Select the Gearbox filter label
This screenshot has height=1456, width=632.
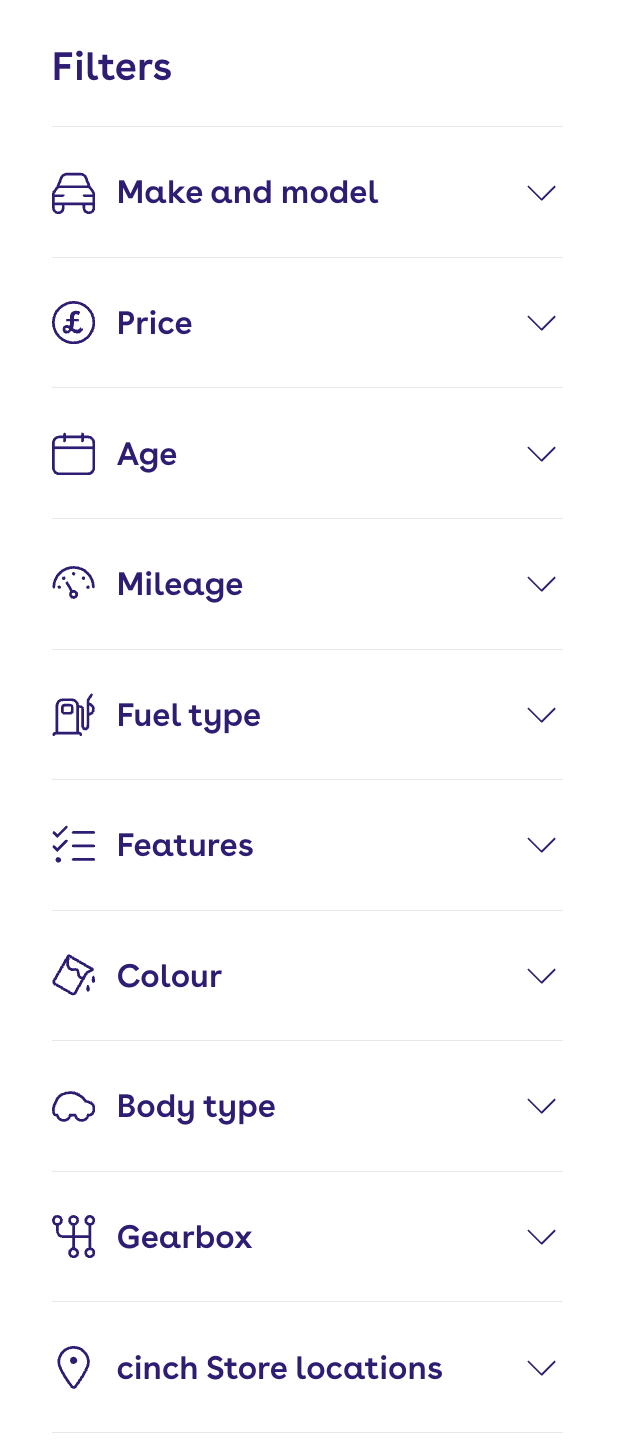click(184, 1238)
